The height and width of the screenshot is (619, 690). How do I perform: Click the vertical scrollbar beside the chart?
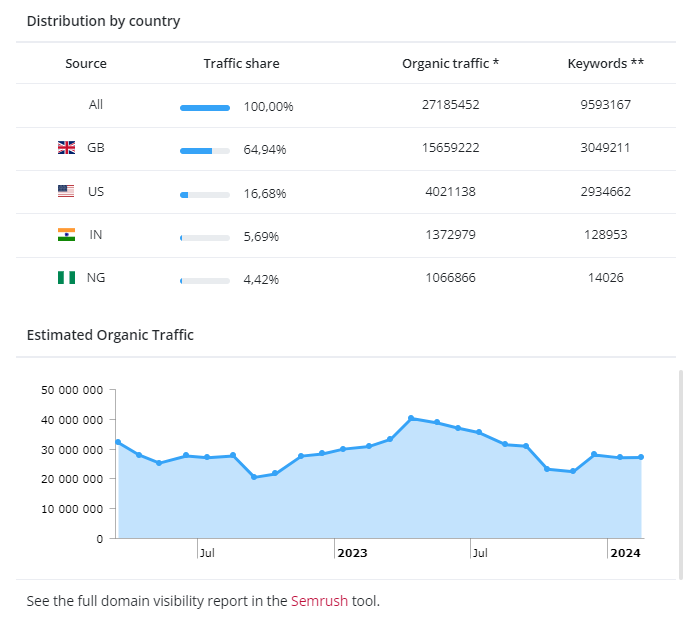(681, 475)
